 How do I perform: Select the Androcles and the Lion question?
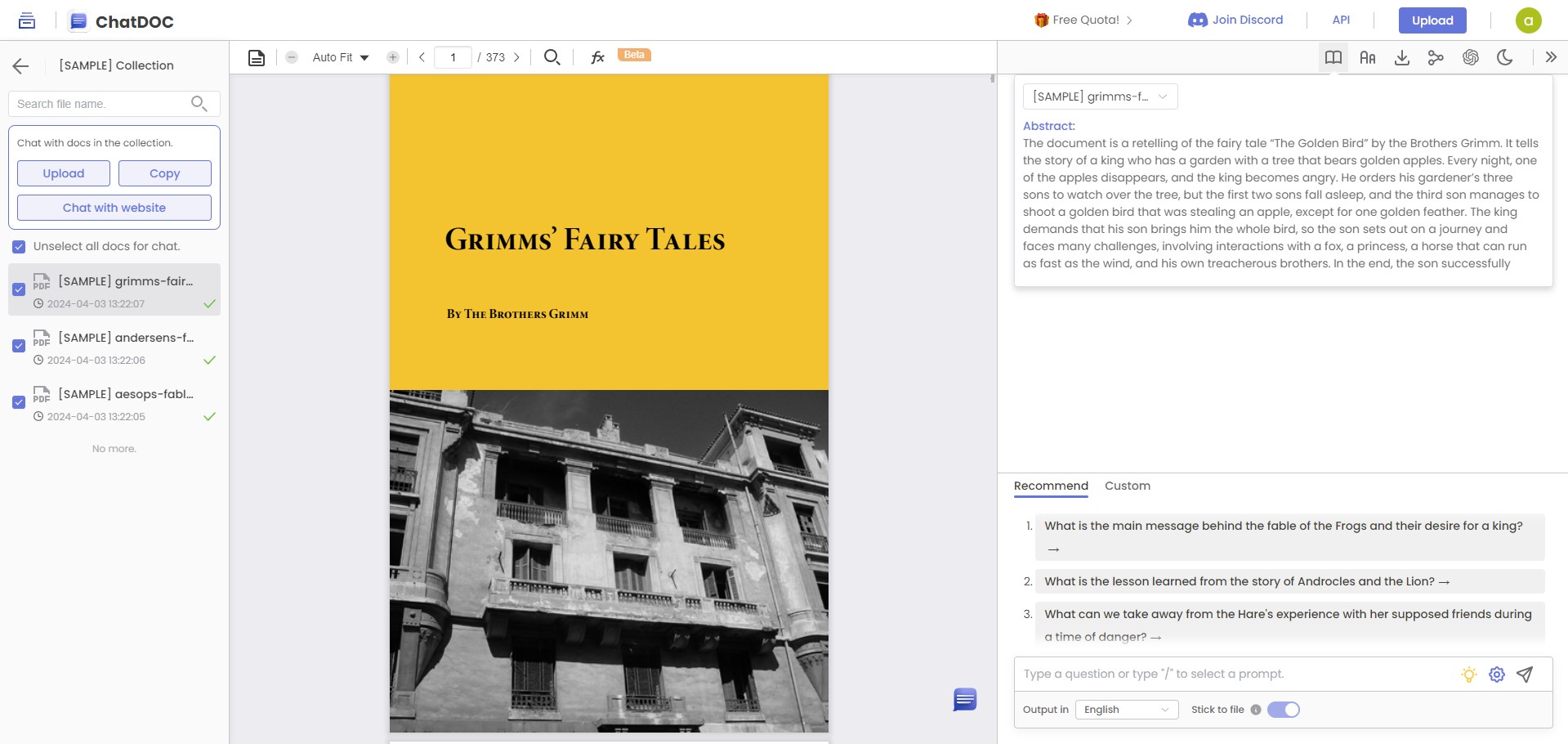[1289, 581]
